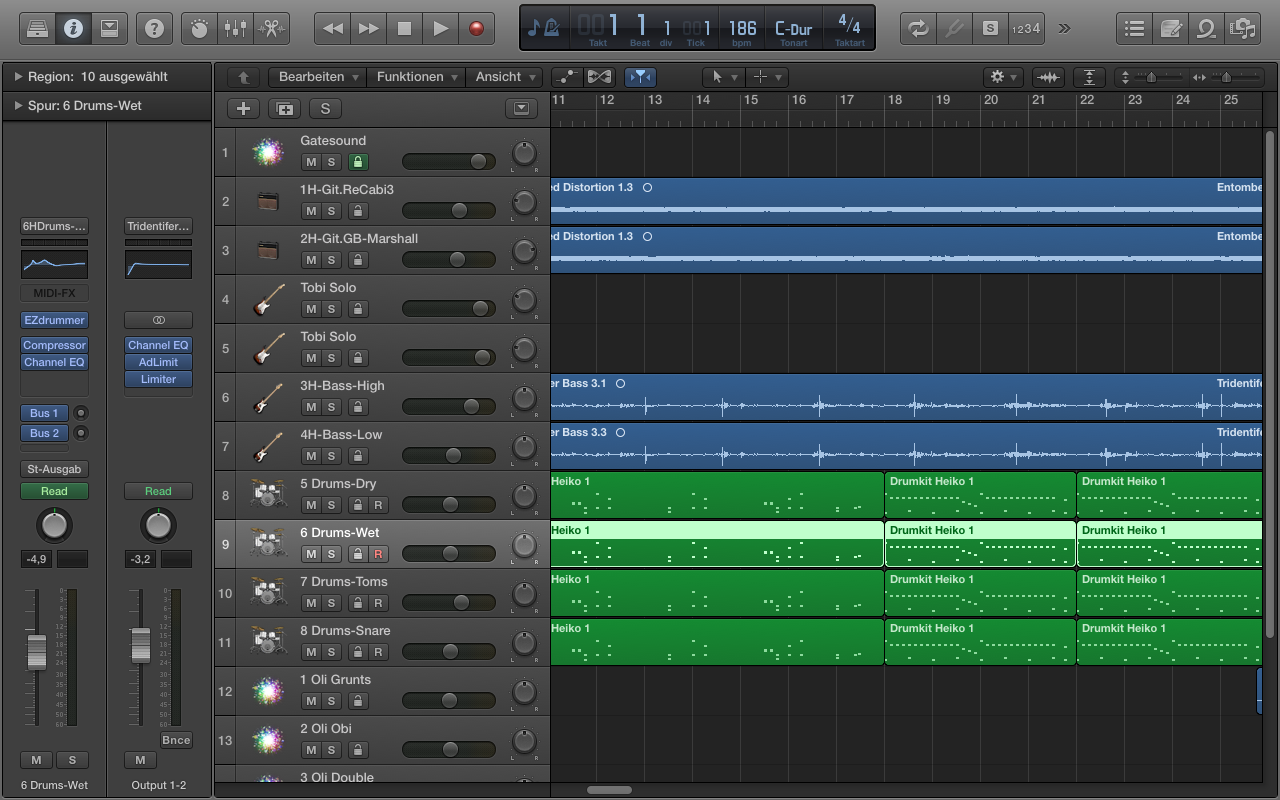
Task: Toggle the Catch playhead button
Action: (640, 77)
